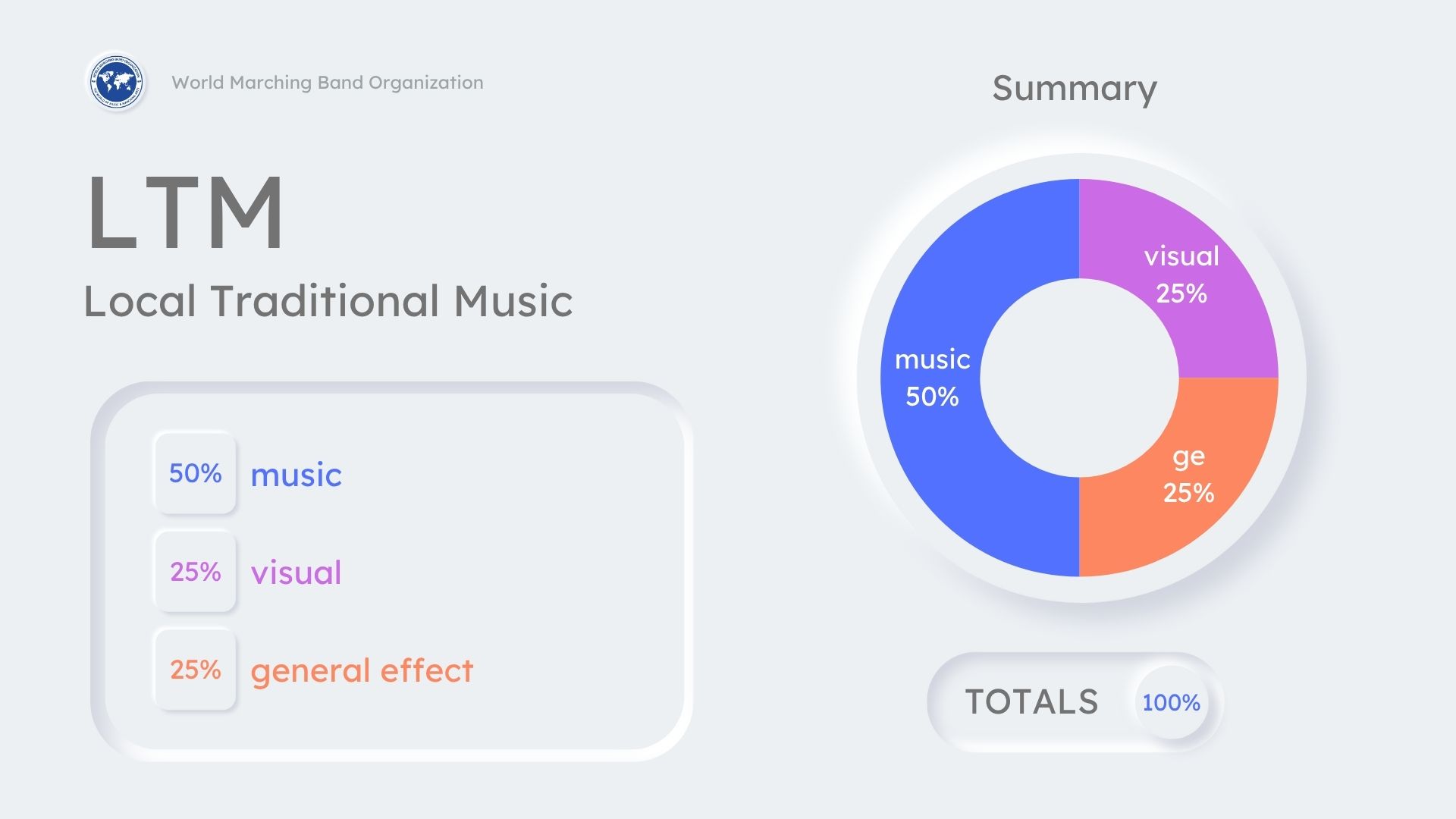Image resolution: width=1456 pixels, height=819 pixels.
Task: Click the Summary heading
Action: (1074, 89)
